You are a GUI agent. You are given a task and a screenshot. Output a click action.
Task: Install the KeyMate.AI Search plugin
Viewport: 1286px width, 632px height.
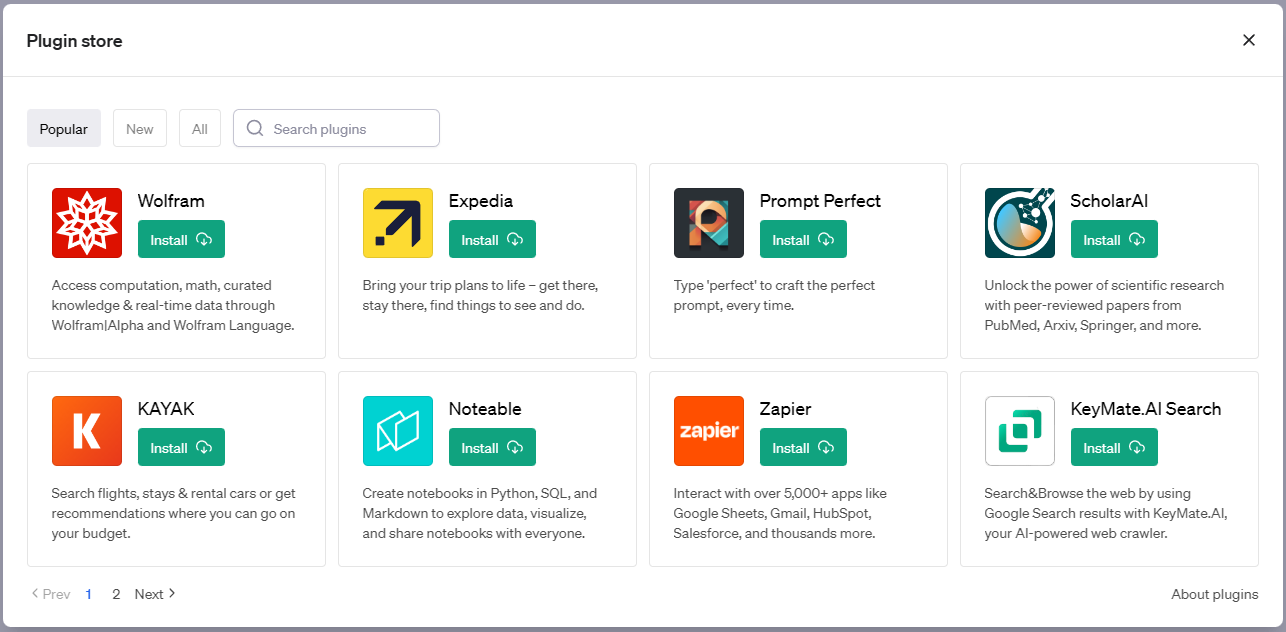click(x=1114, y=447)
